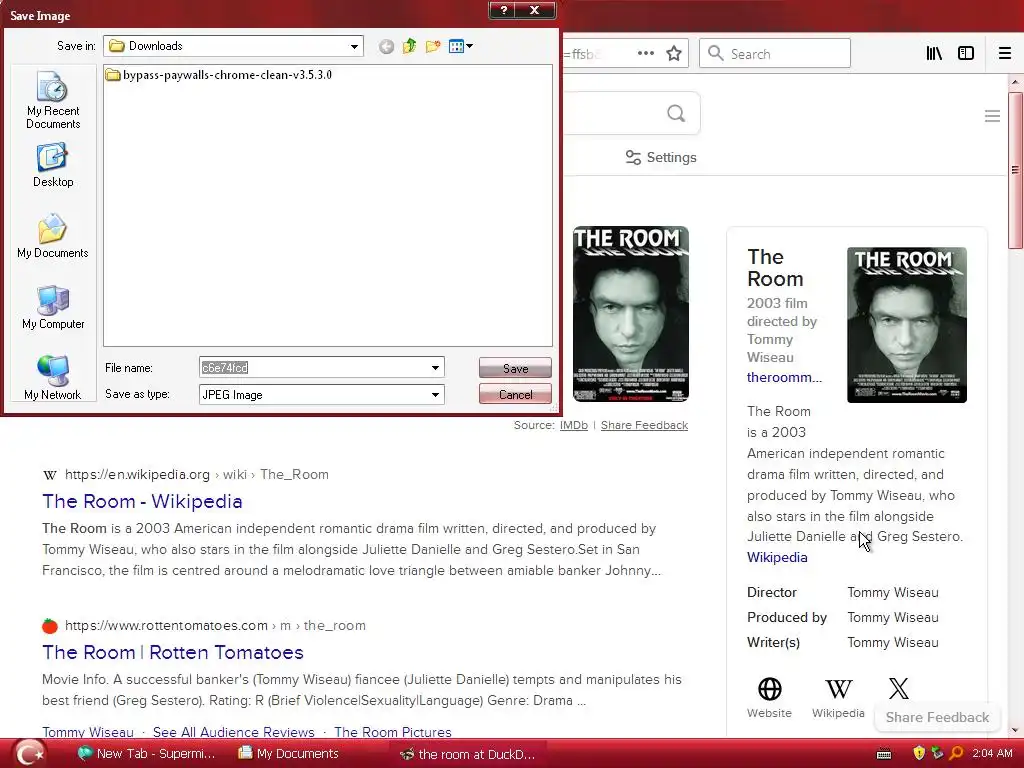Viewport: 1024px width, 768px height.
Task: Open the browser hamburger menu
Action: pyautogui.click(x=1005, y=54)
